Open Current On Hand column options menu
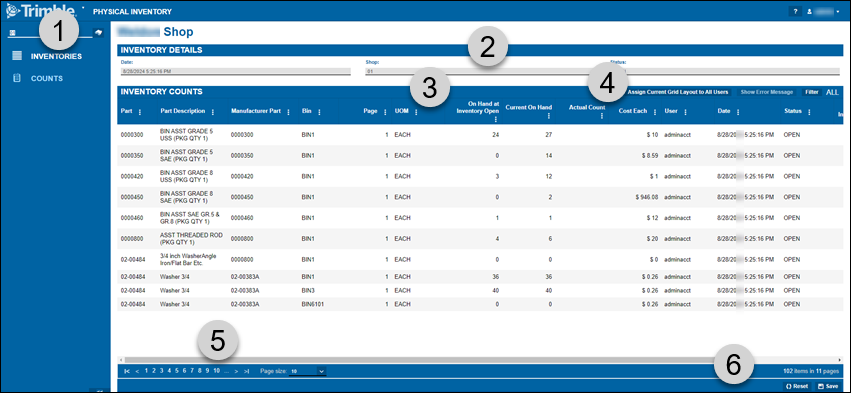This screenshot has width=851, height=393. point(549,116)
